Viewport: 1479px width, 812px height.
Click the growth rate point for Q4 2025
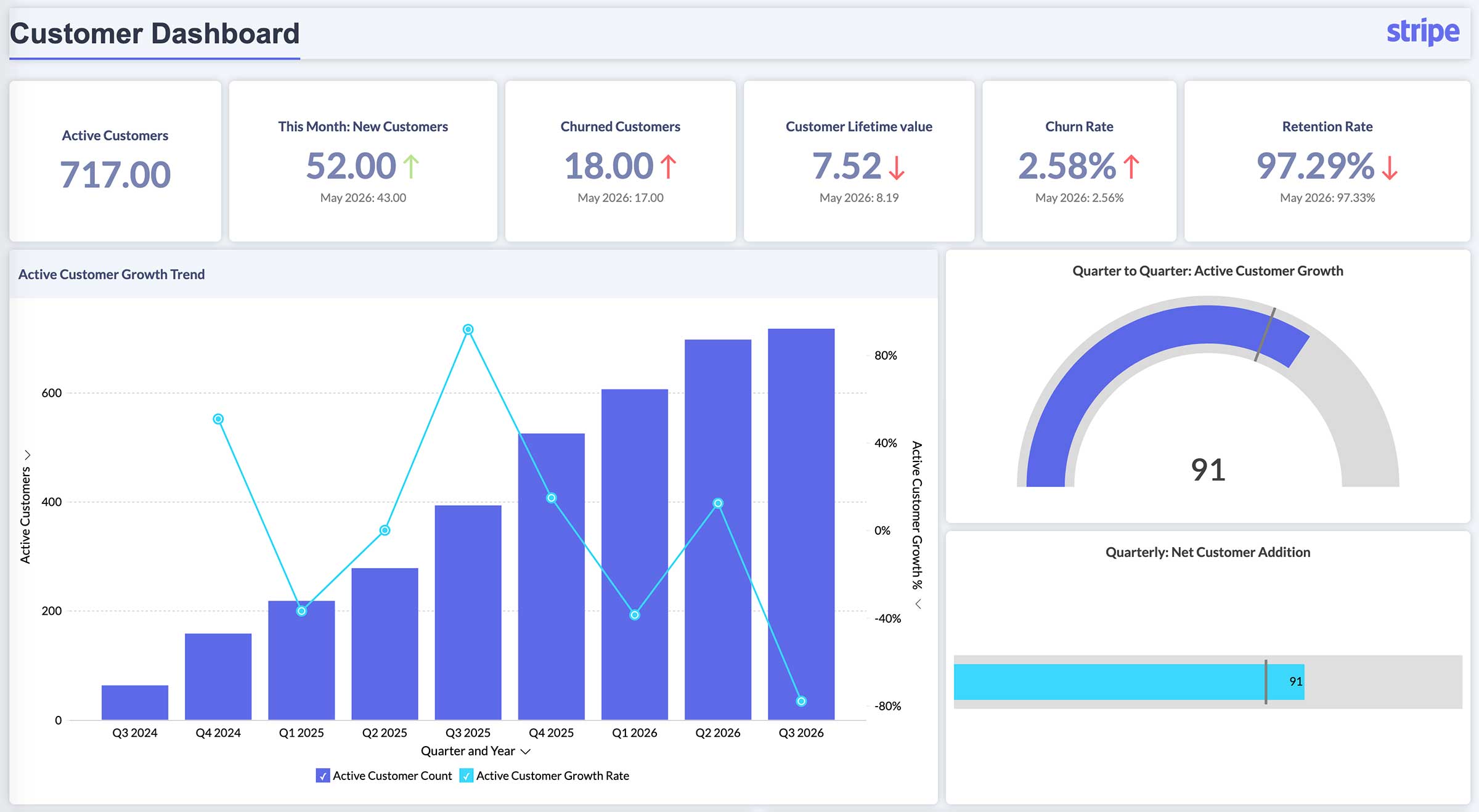point(552,498)
